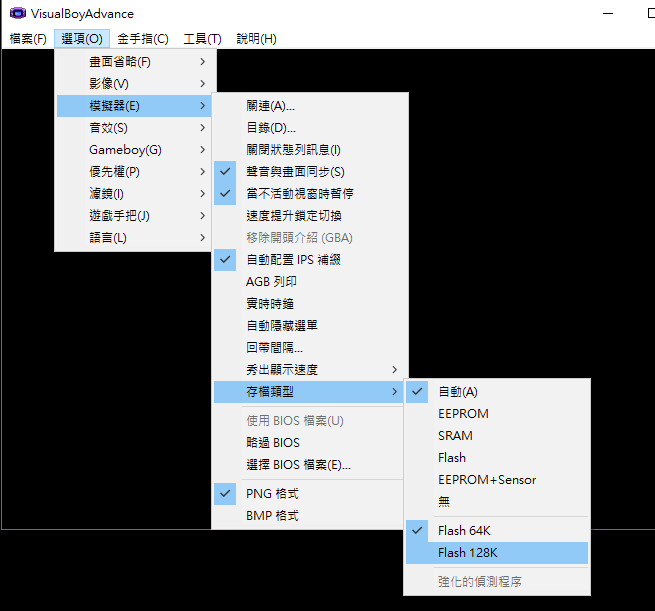Image resolution: width=655 pixels, height=611 pixels.
Task: Enable 實時時鐘 real-time clock
Action: tap(310, 304)
